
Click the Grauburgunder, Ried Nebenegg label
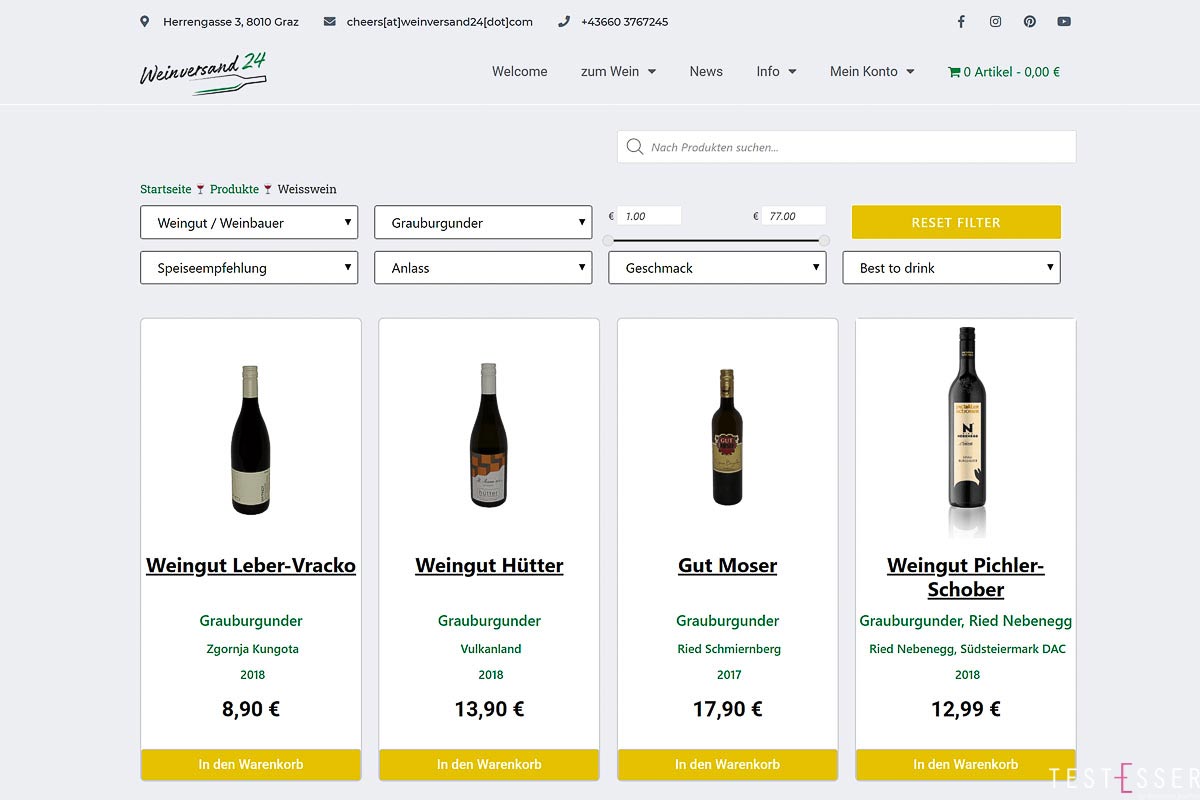coord(966,621)
